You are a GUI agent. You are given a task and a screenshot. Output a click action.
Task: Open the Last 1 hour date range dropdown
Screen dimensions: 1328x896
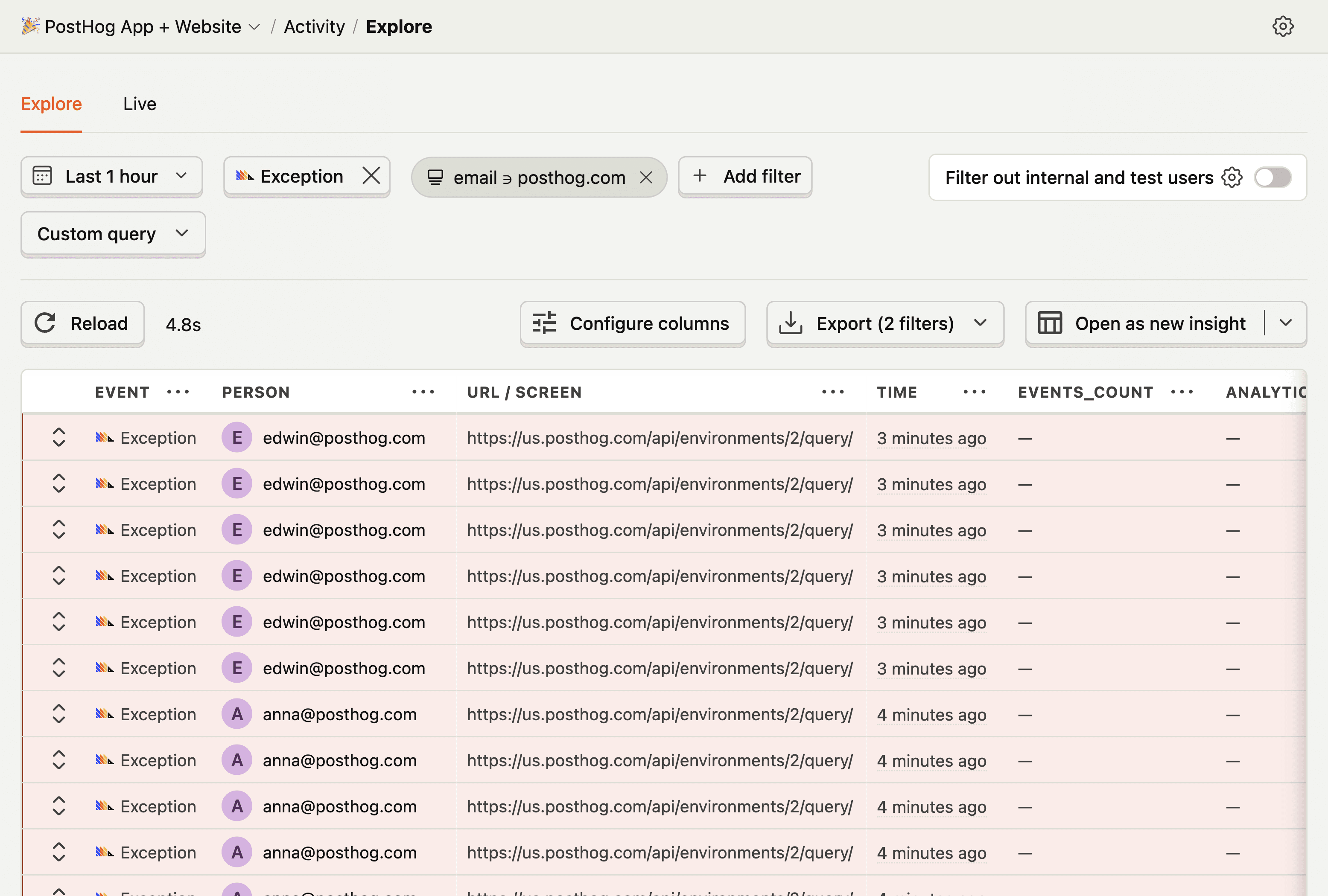tap(111, 177)
